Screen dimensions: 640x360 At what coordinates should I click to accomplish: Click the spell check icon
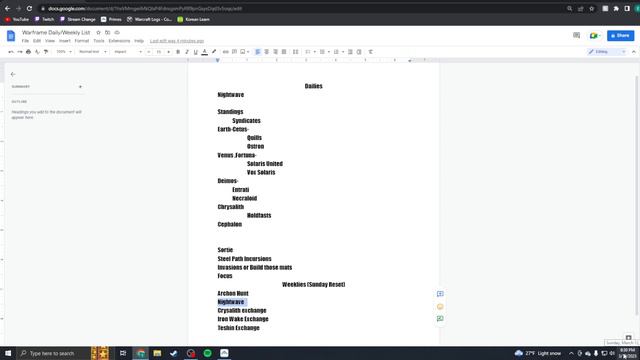(x=37, y=52)
